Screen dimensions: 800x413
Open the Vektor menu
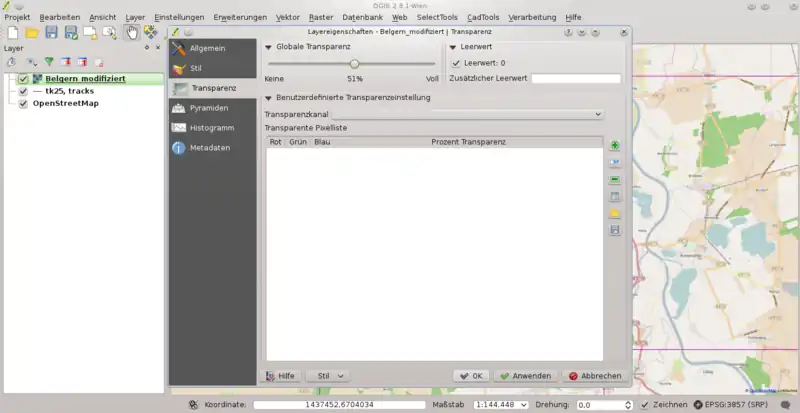pos(288,17)
